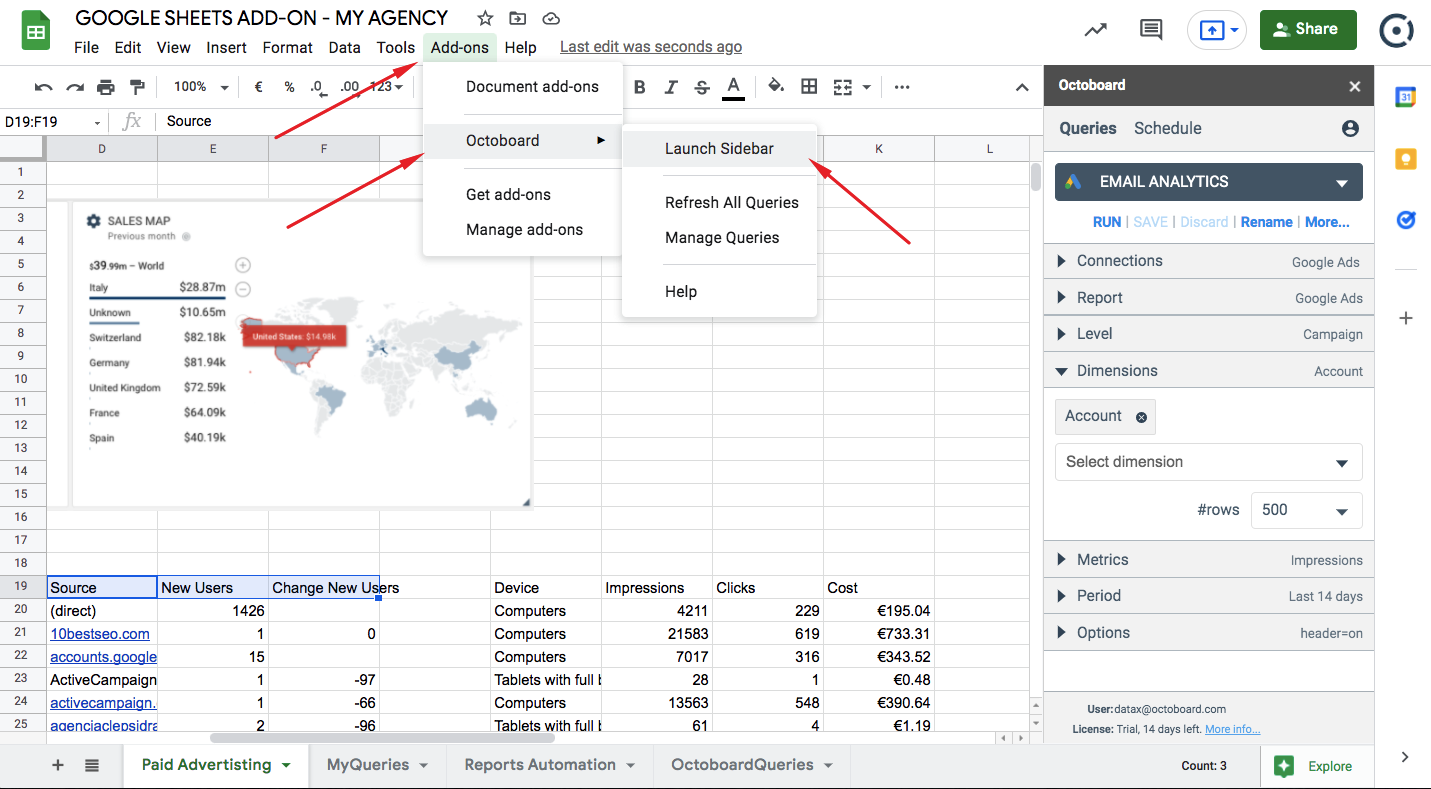Screen dimensions: 1431x789
Task: Click the undo icon in toolbar
Action: (43, 87)
